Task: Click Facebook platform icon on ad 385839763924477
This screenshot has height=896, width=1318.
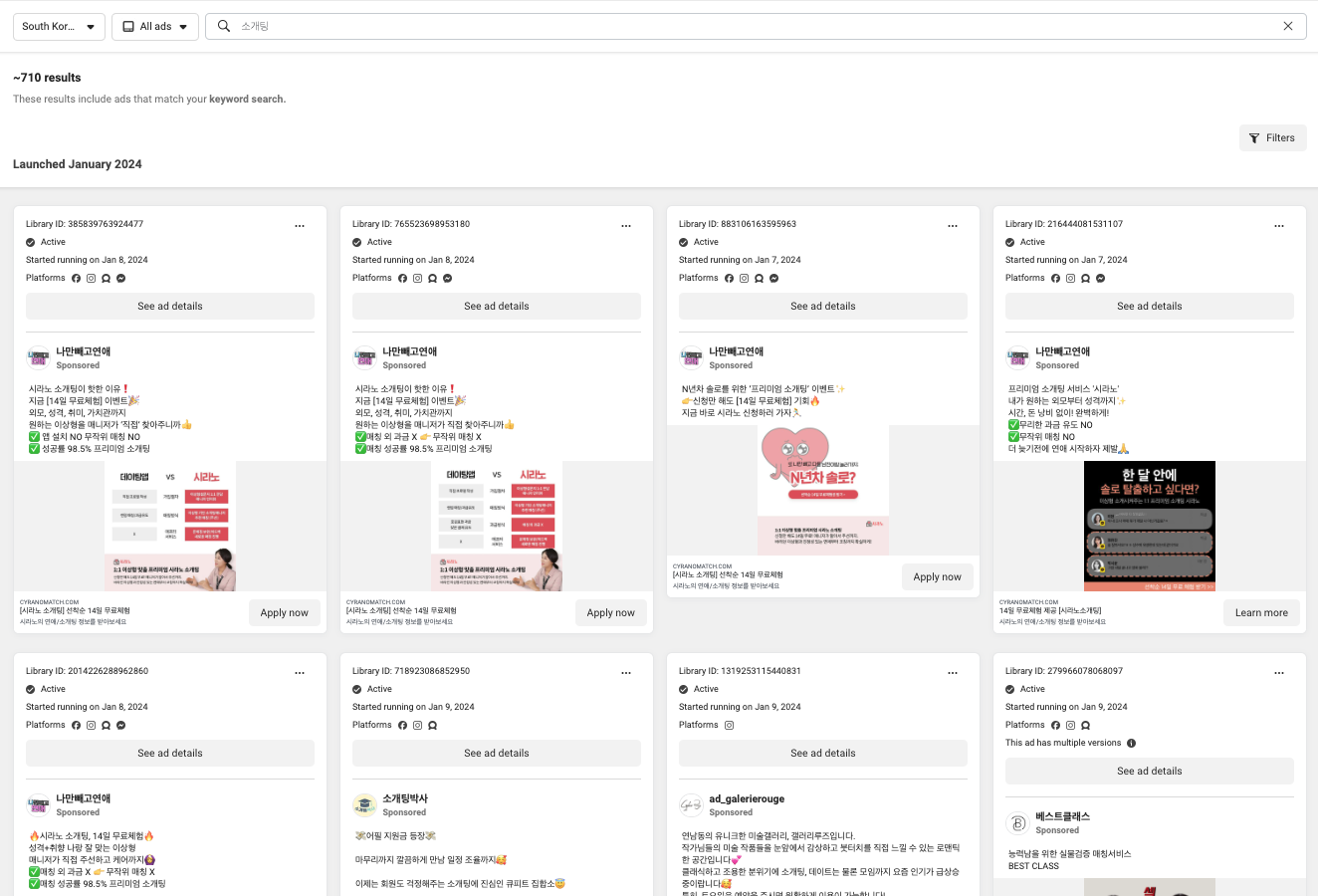Action: (x=76, y=279)
